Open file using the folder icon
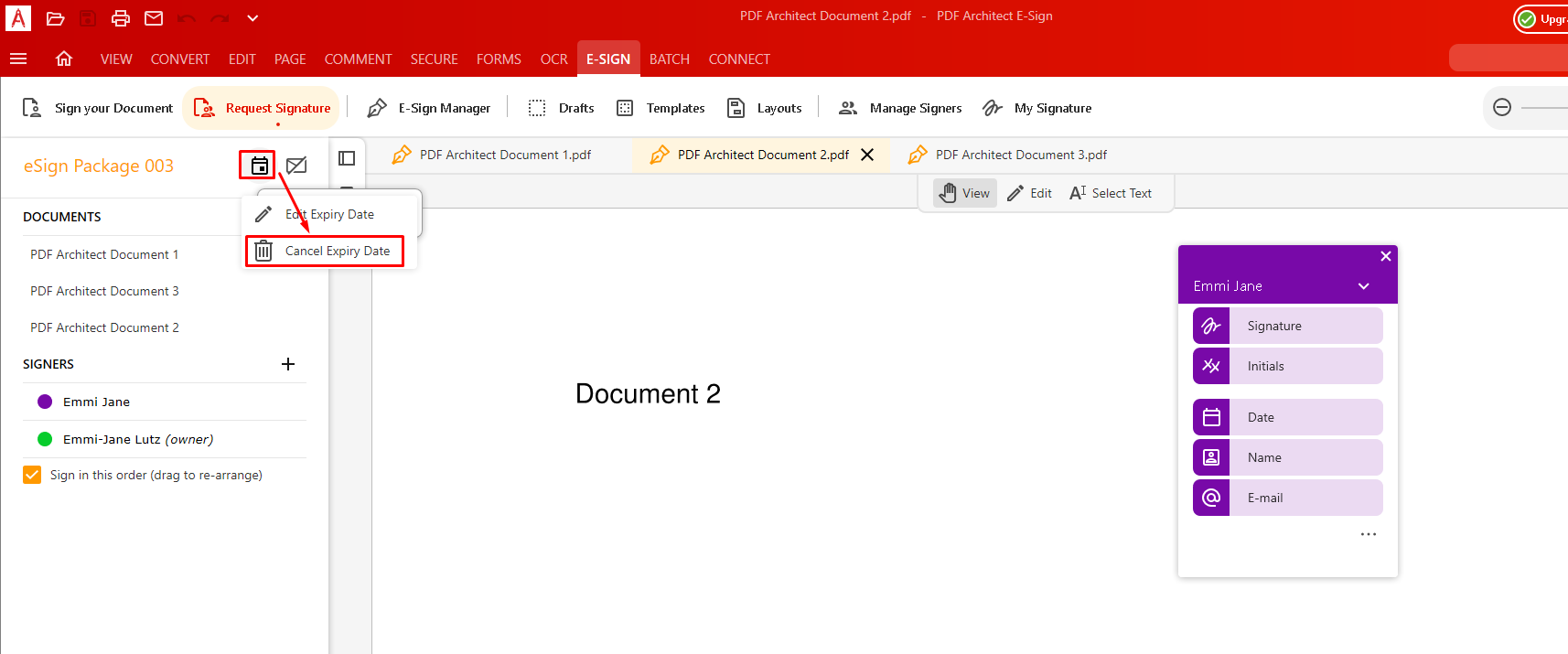This screenshot has height=654, width=1568. [55, 18]
